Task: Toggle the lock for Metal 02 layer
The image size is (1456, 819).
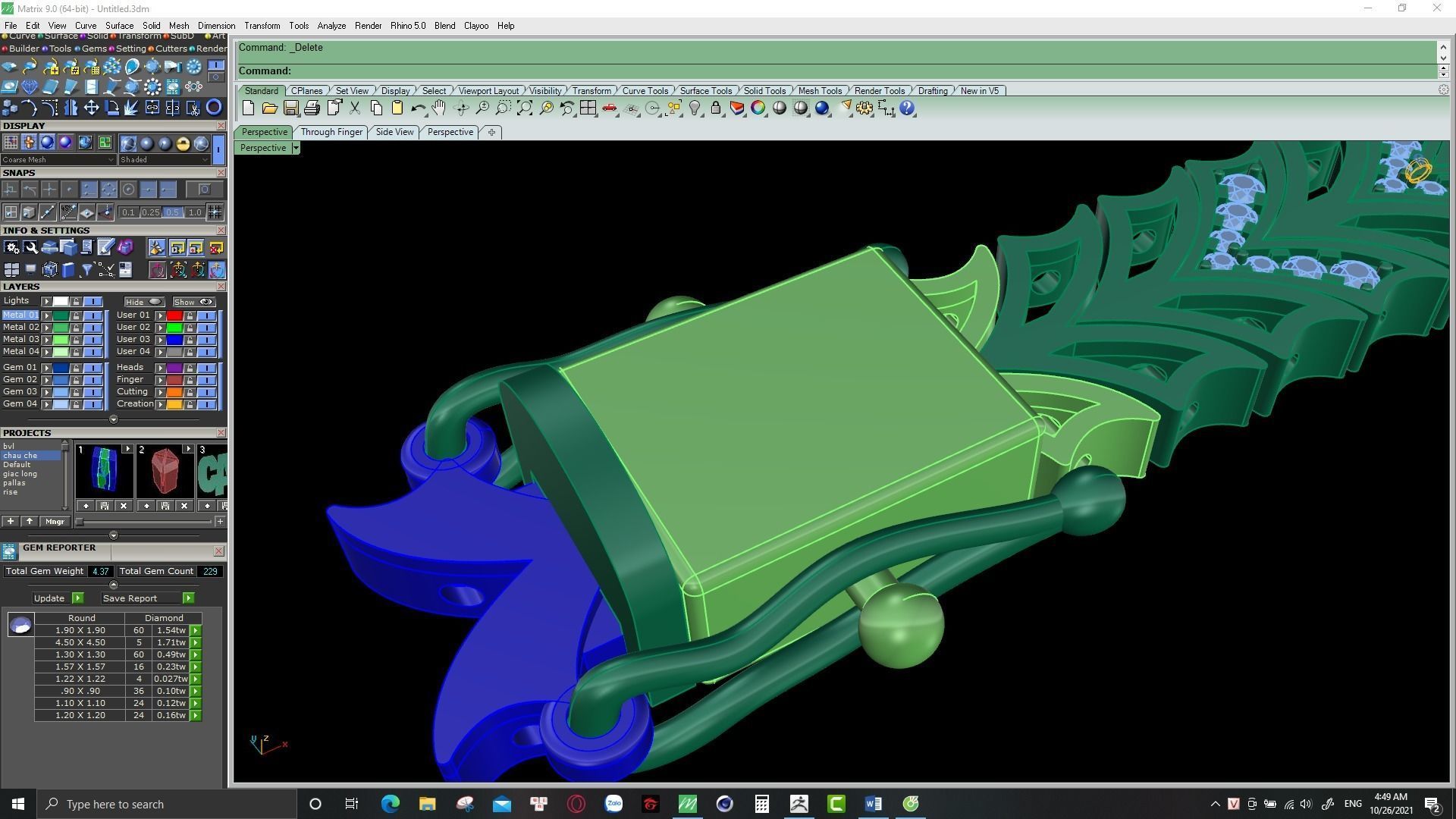Action: coord(76,328)
